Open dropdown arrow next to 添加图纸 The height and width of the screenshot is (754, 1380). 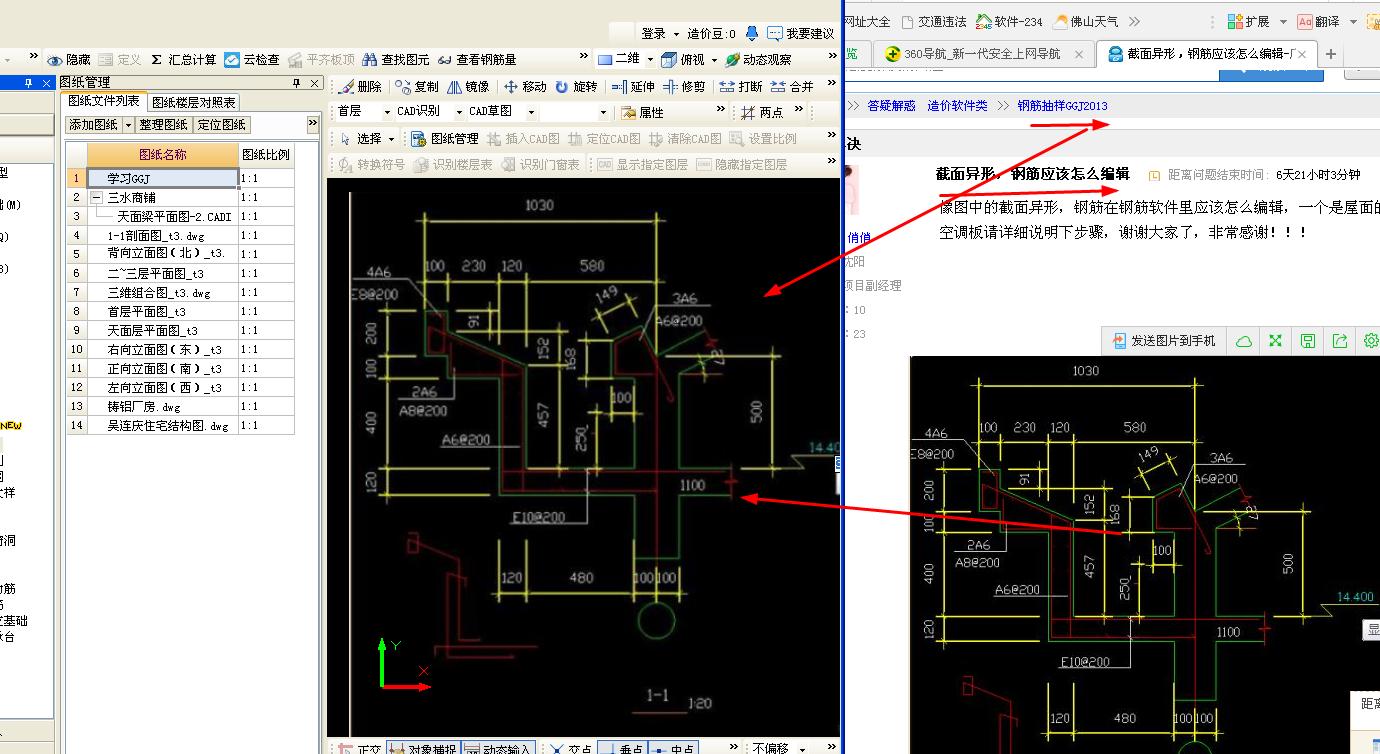pos(127,125)
